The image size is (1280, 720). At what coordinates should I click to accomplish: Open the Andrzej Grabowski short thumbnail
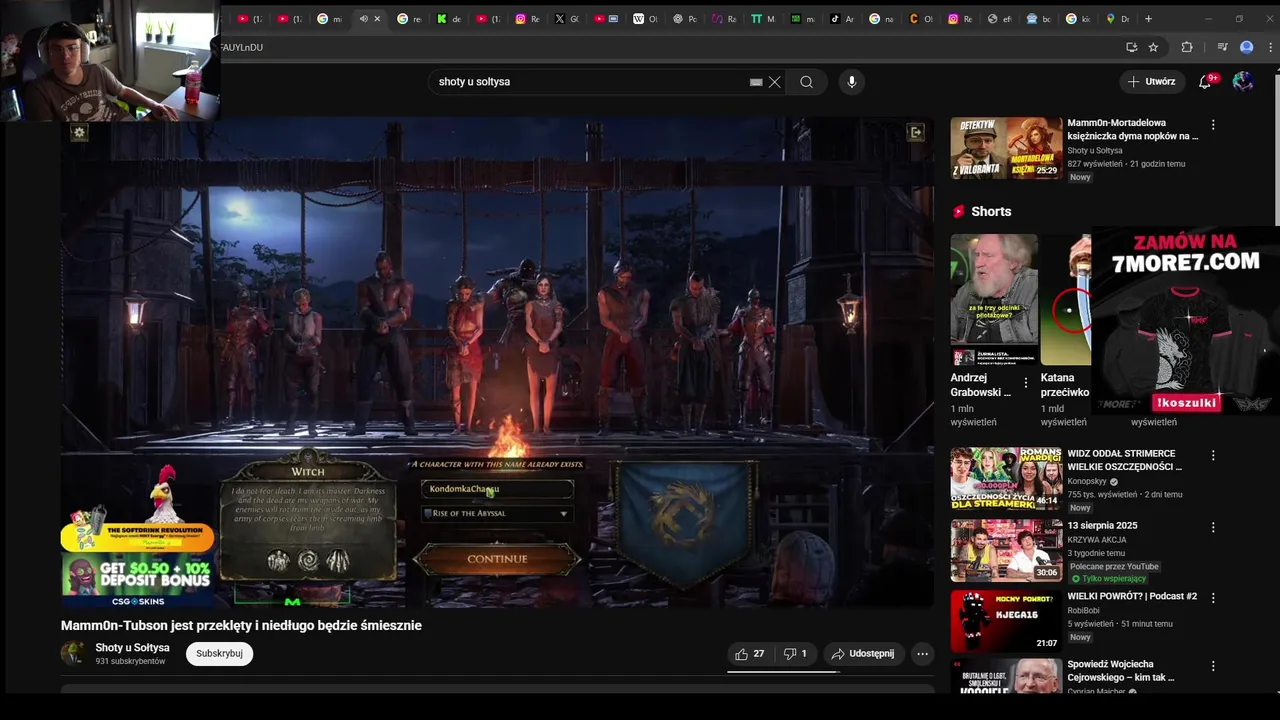[994, 300]
